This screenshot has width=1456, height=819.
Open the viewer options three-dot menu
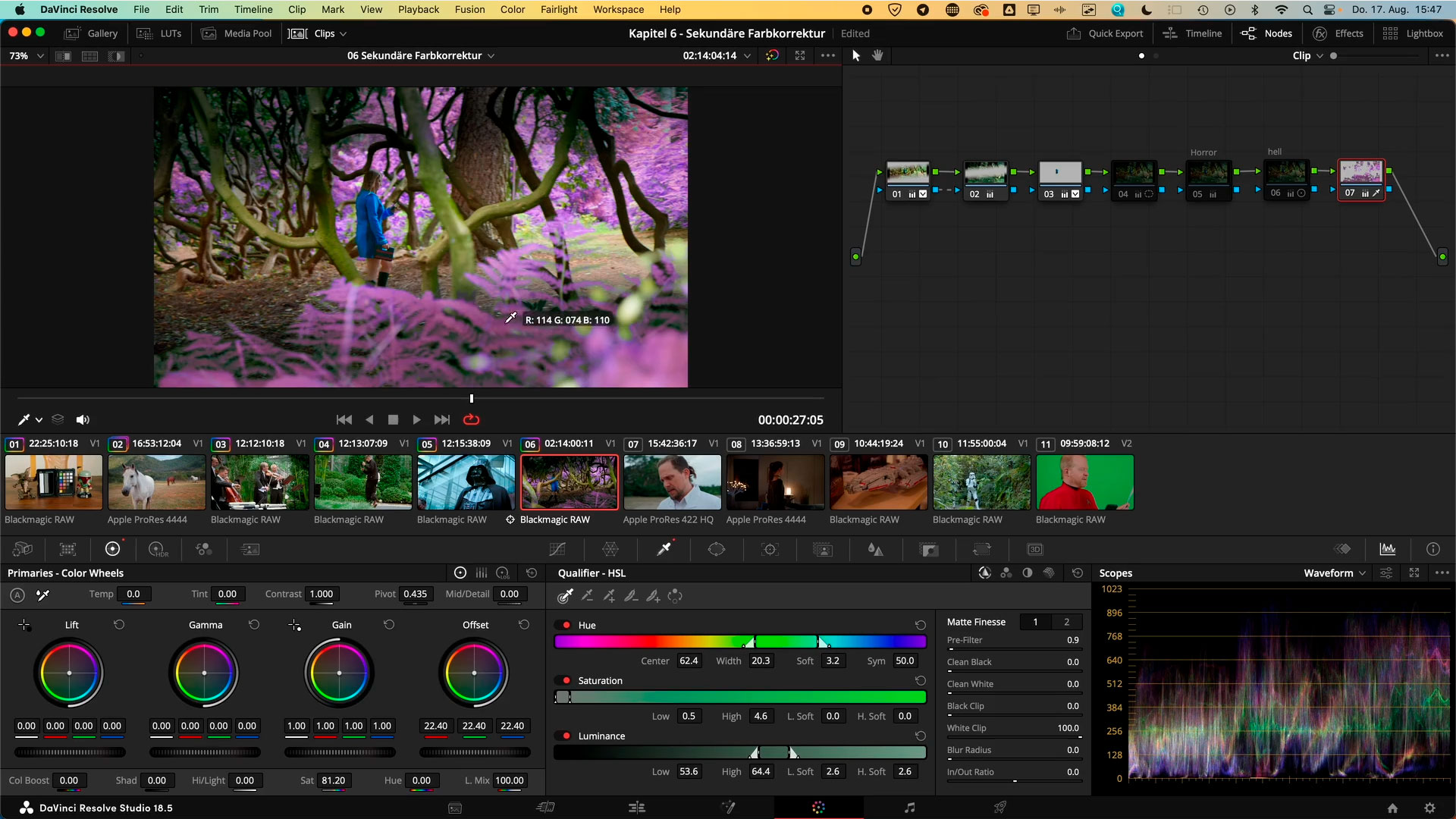pos(828,55)
